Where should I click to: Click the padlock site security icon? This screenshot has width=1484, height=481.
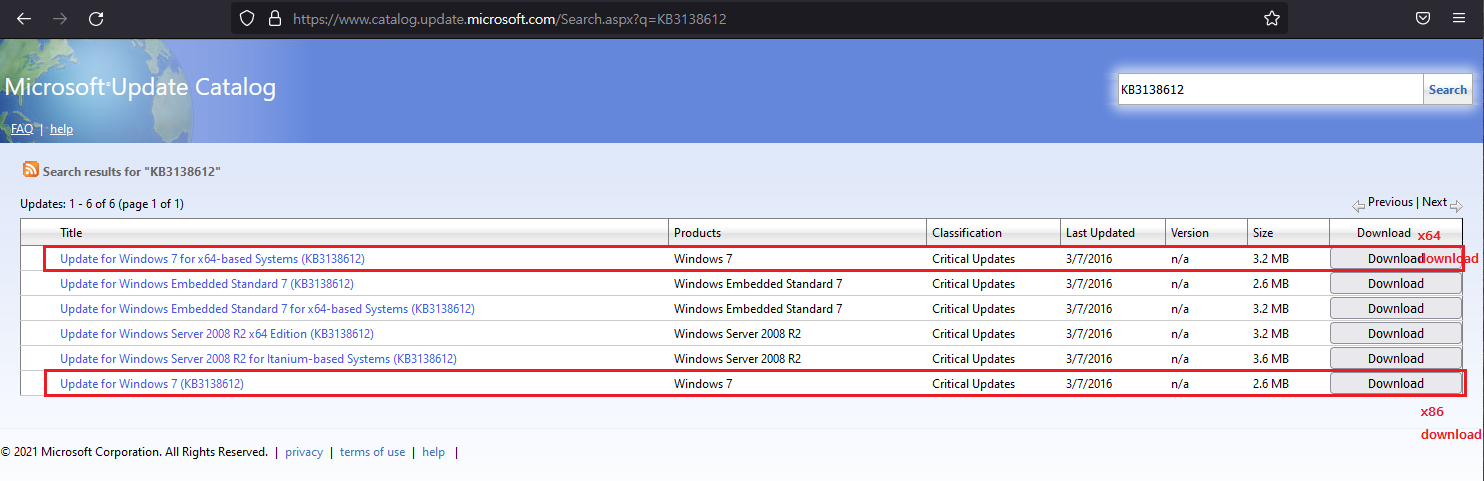point(274,19)
